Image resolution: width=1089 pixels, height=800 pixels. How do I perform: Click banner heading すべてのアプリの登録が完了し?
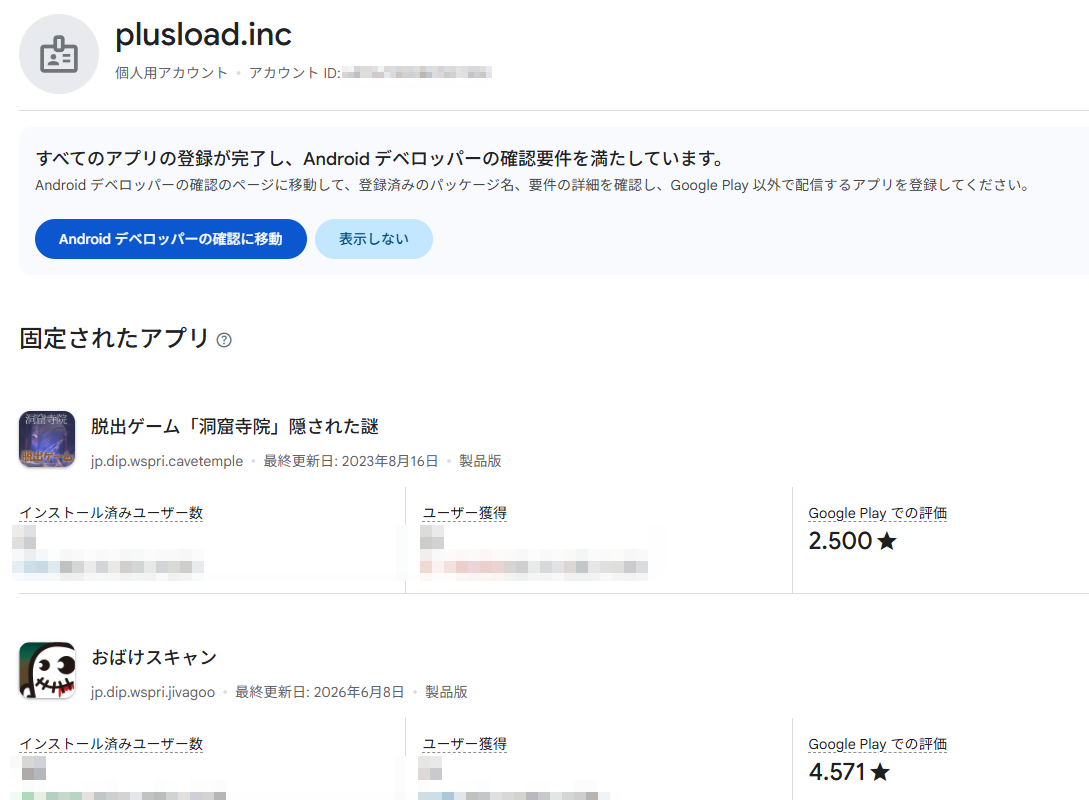pyautogui.click(x=380, y=159)
